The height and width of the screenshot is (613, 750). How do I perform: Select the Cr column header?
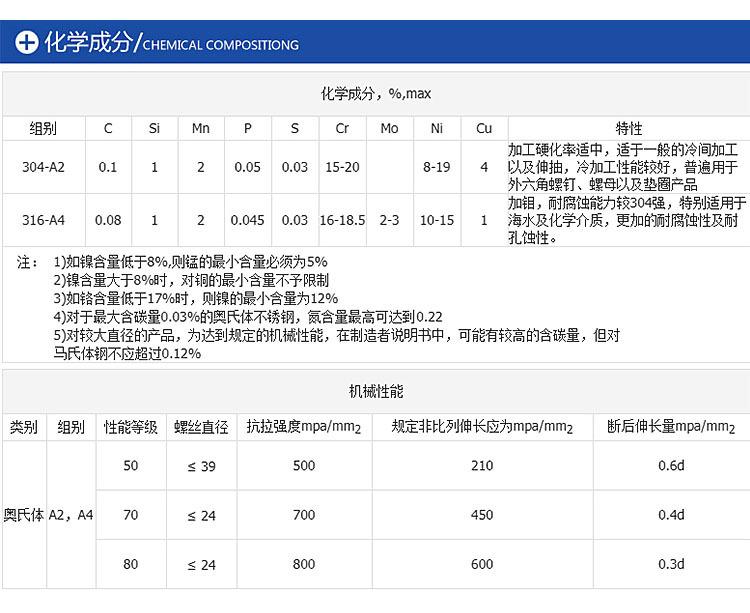tap(342, 128)
